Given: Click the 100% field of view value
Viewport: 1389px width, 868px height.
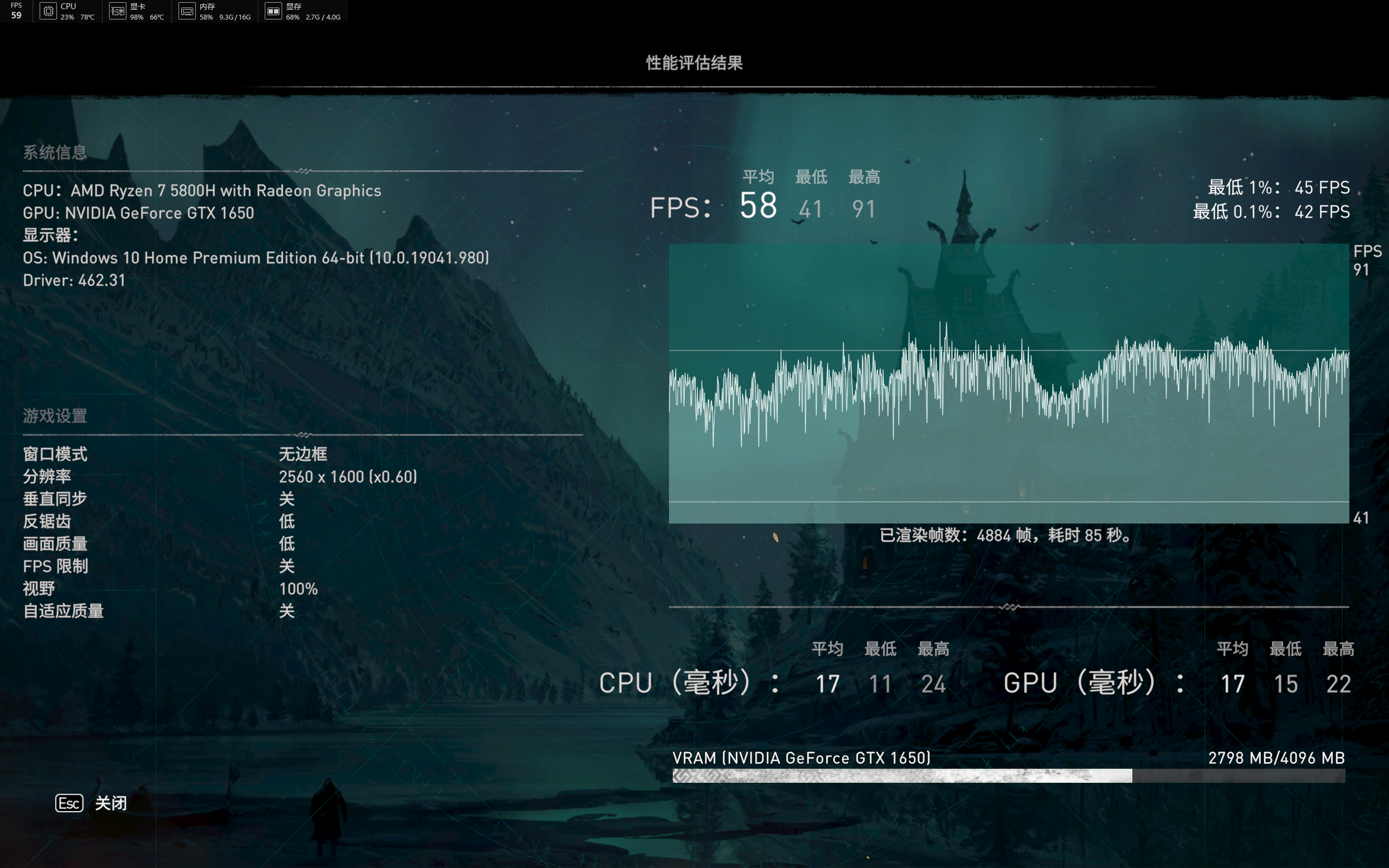Looking at the screenshot, I should tap(298, 589).
